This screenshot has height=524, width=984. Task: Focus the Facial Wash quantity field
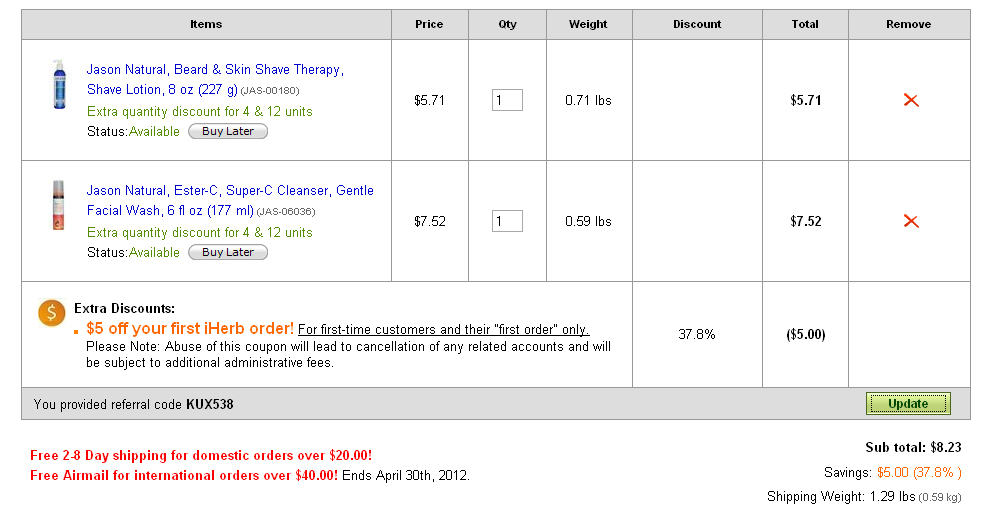coord(507,221)
